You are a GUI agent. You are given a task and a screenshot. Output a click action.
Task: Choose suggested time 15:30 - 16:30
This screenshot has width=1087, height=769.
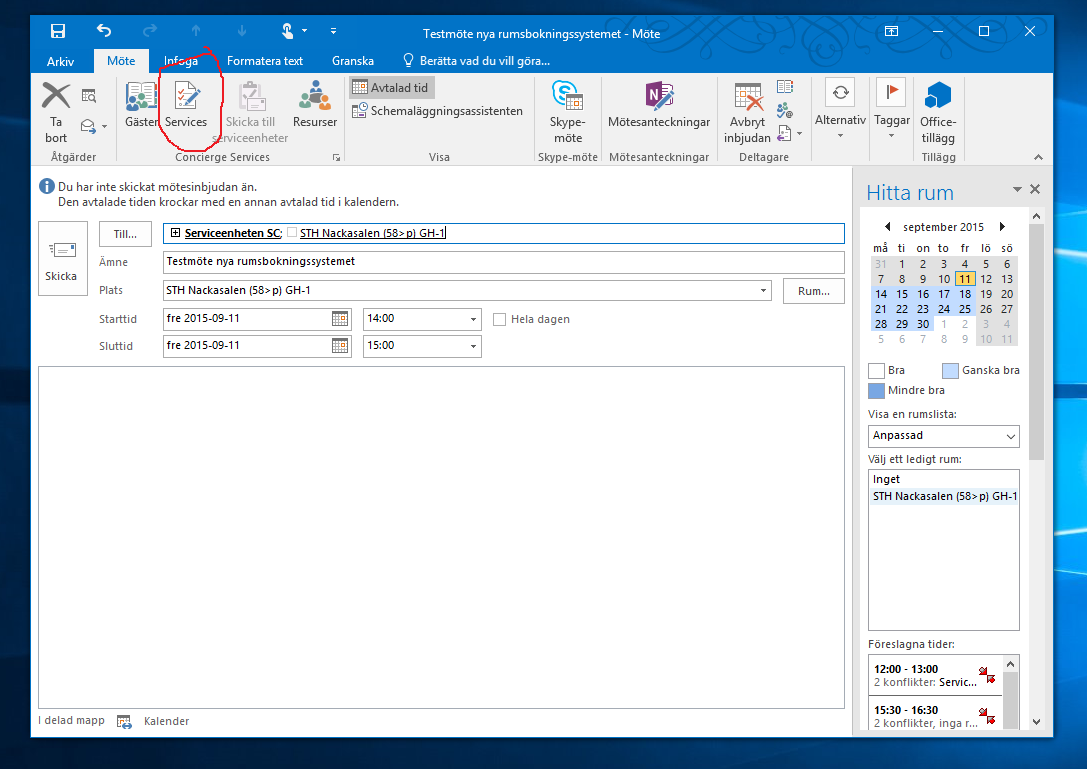point(934,715)
